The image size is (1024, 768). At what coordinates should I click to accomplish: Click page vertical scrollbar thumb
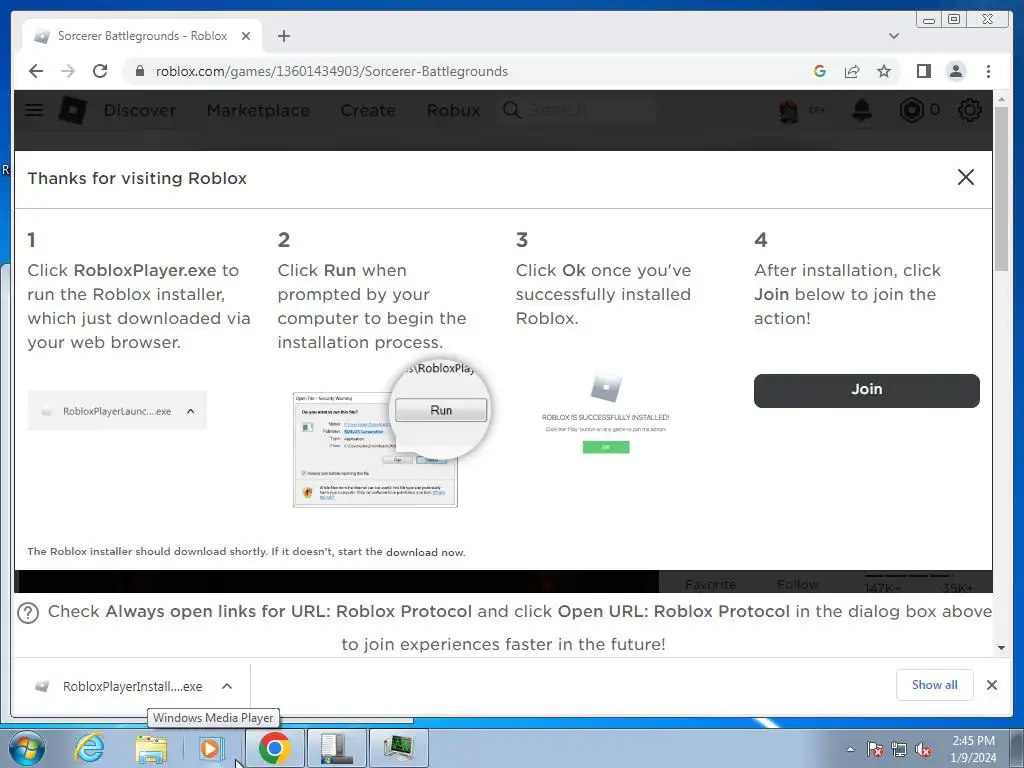point(1002,188)
